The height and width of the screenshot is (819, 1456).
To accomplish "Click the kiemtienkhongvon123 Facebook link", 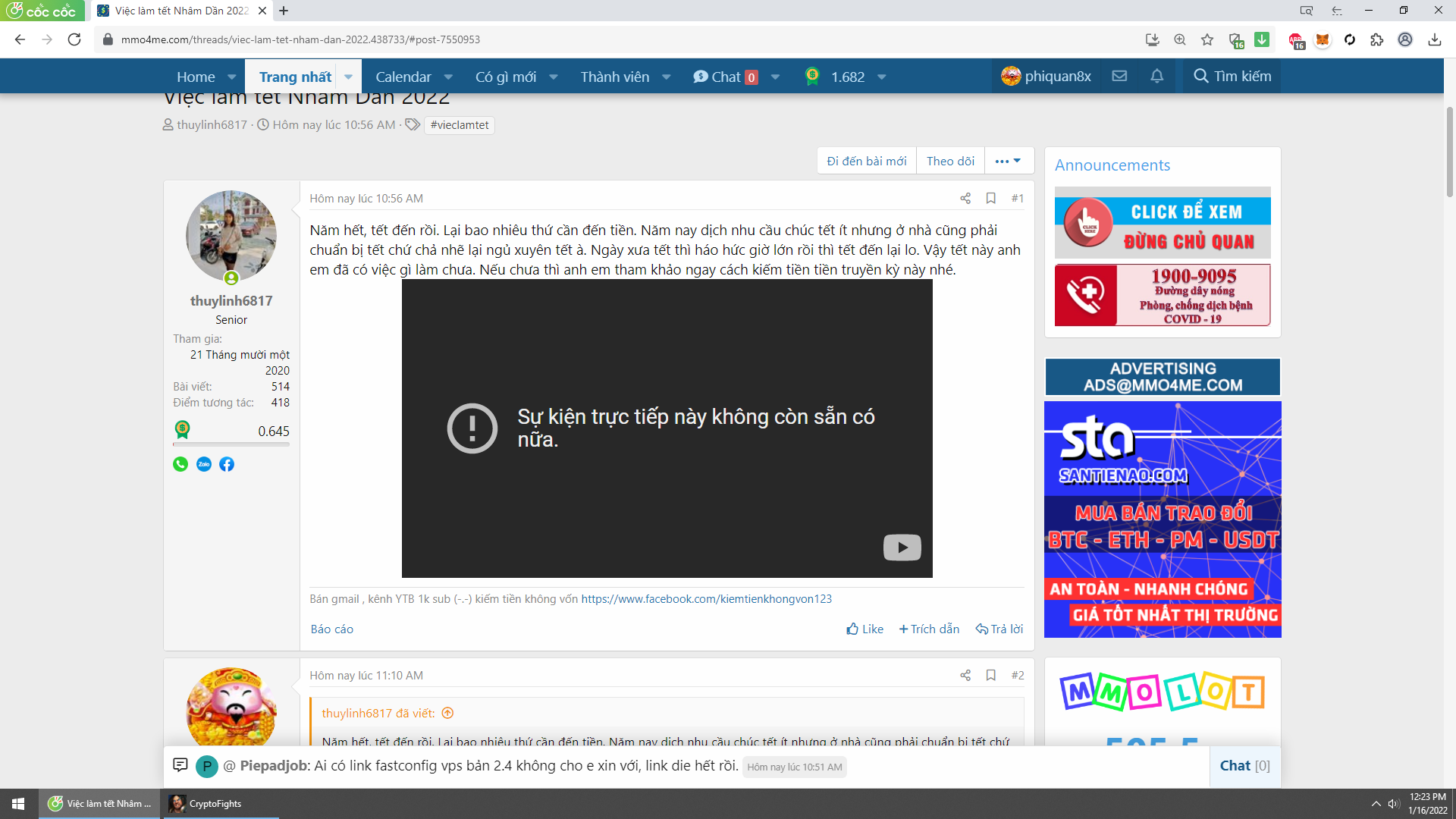I will pos(706,599).
